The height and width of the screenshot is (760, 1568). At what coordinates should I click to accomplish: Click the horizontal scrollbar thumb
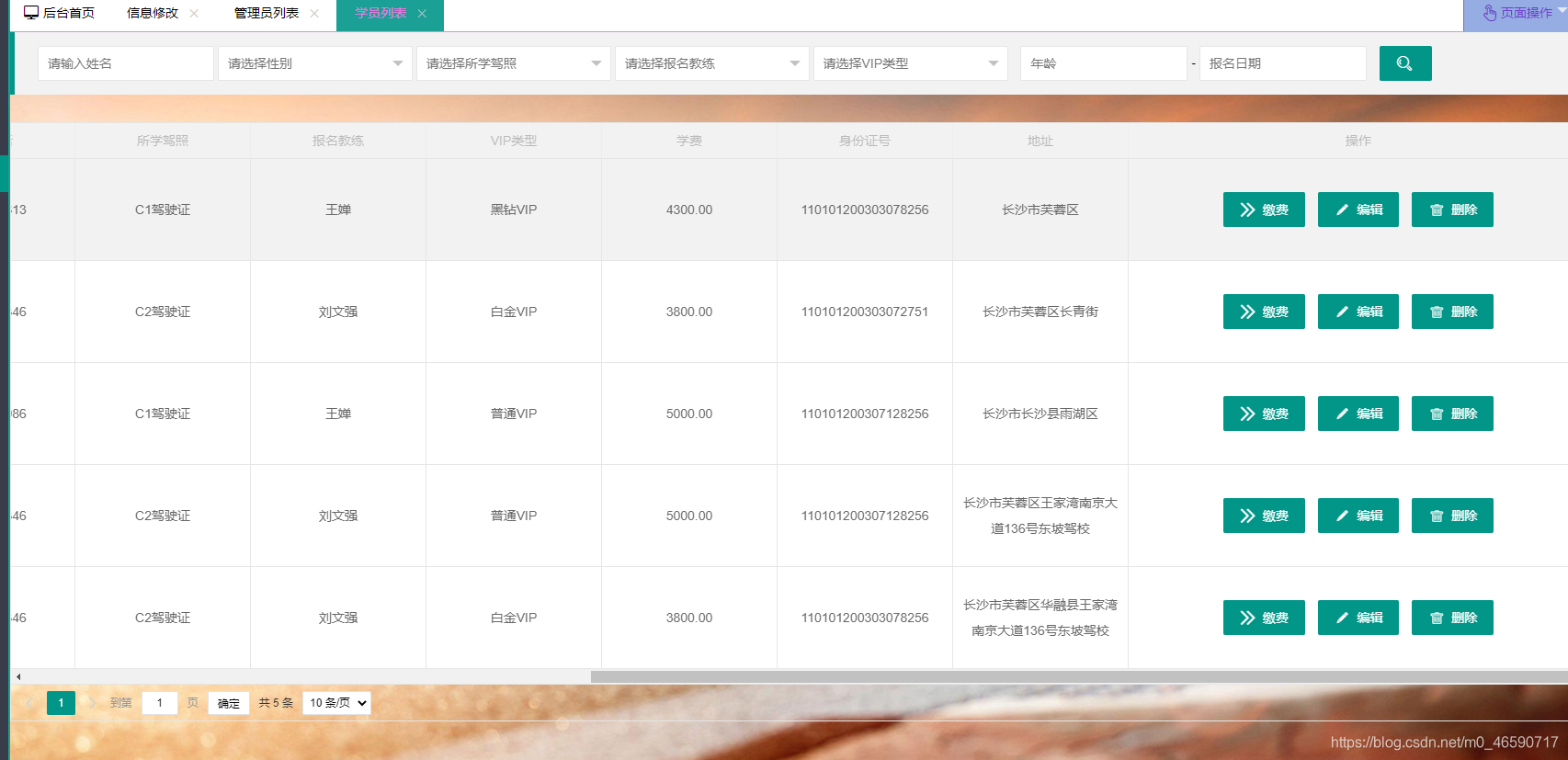click(1079, 676)
